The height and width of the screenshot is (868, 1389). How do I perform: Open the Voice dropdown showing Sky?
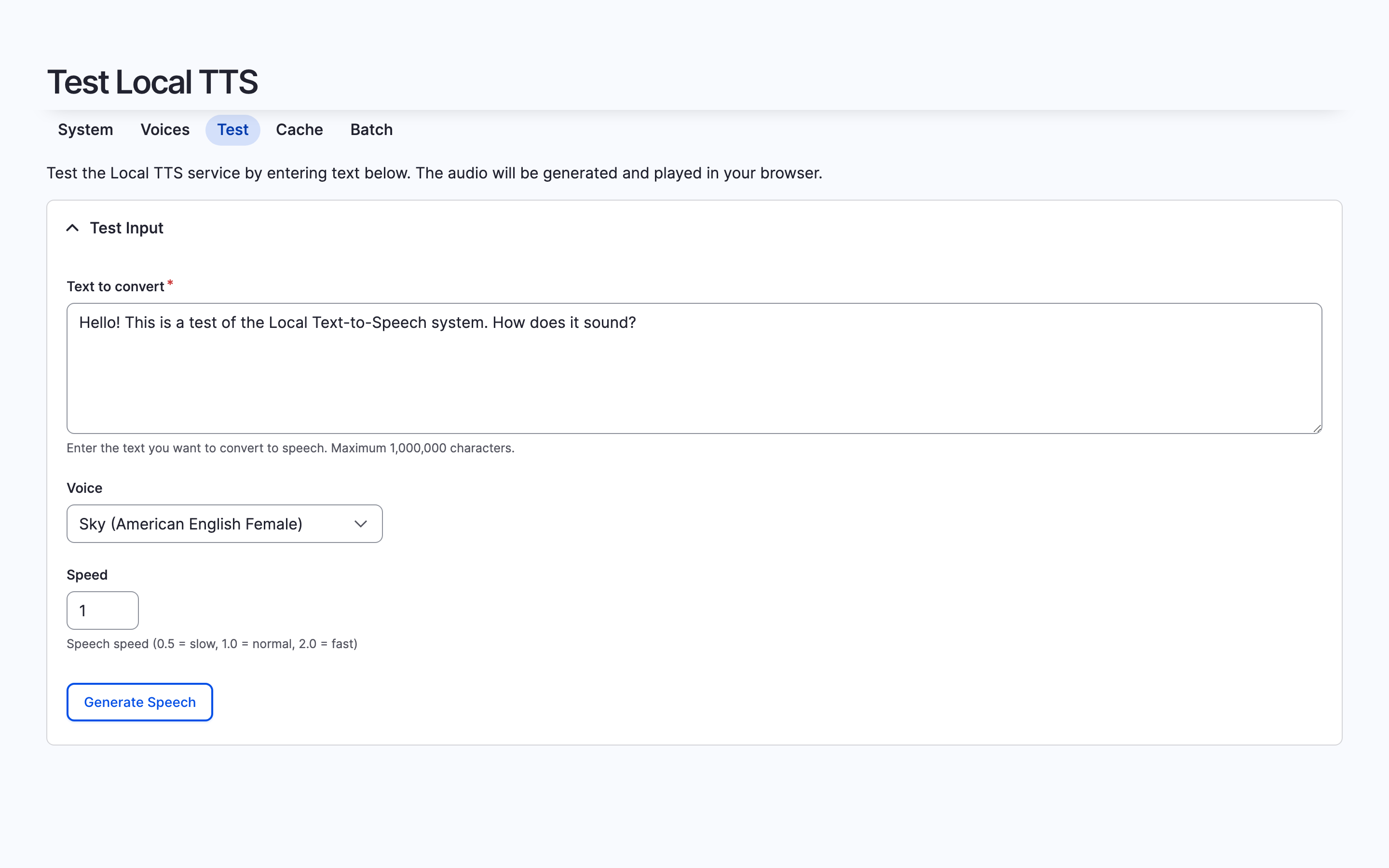(x=224, y=524)
